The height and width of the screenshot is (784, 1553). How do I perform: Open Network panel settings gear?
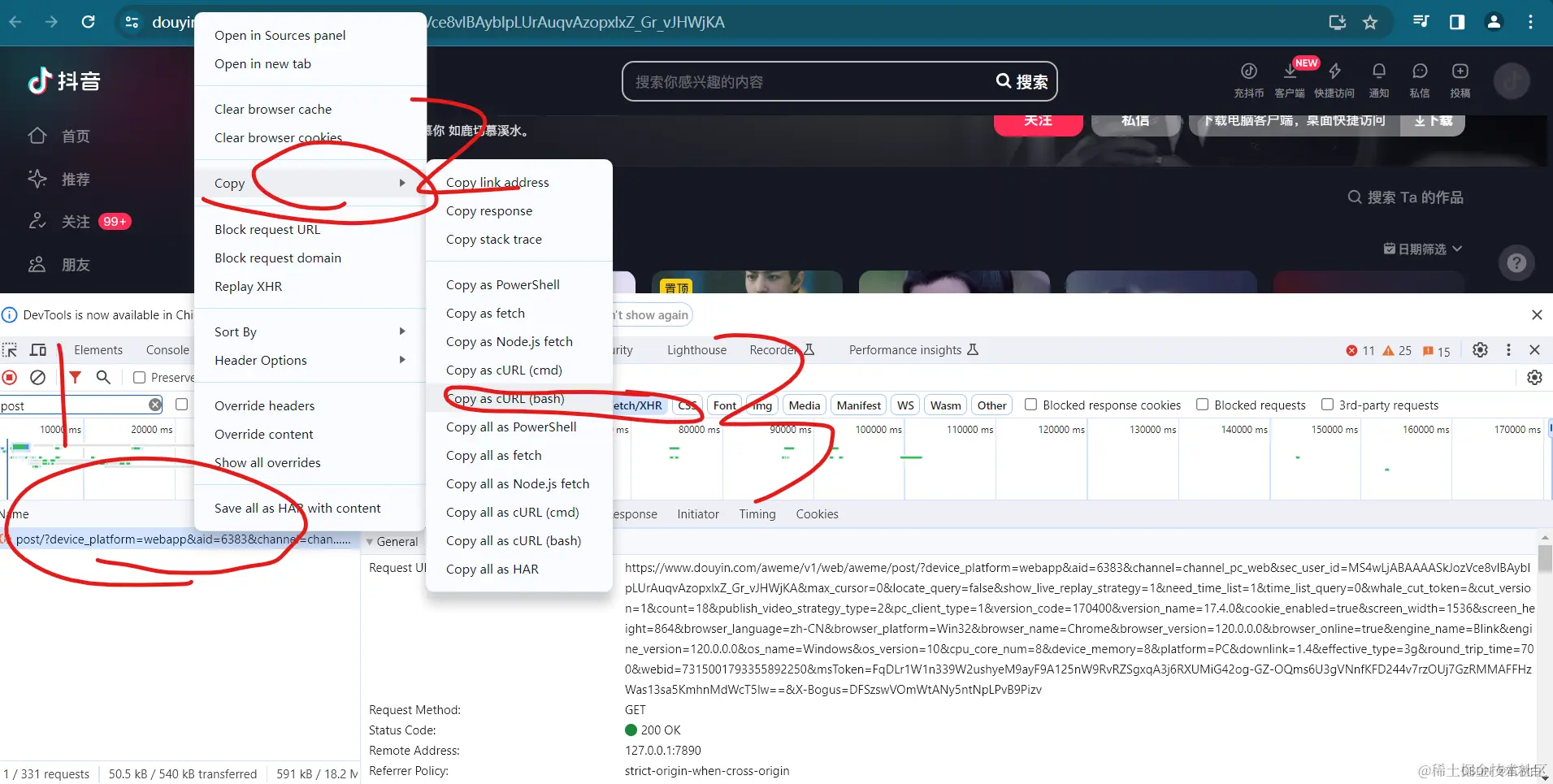[1534, 377]
